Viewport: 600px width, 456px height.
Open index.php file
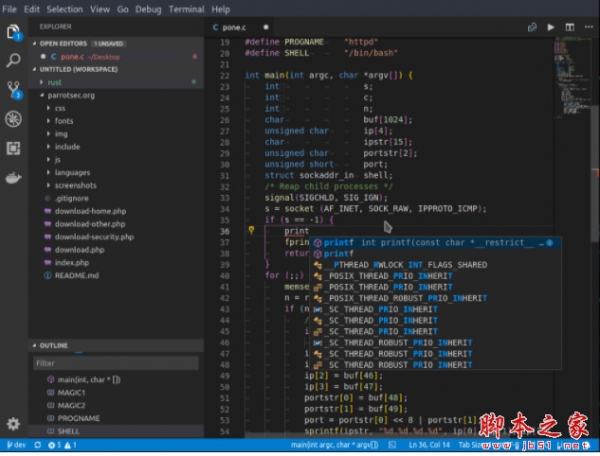coord(116,262)
